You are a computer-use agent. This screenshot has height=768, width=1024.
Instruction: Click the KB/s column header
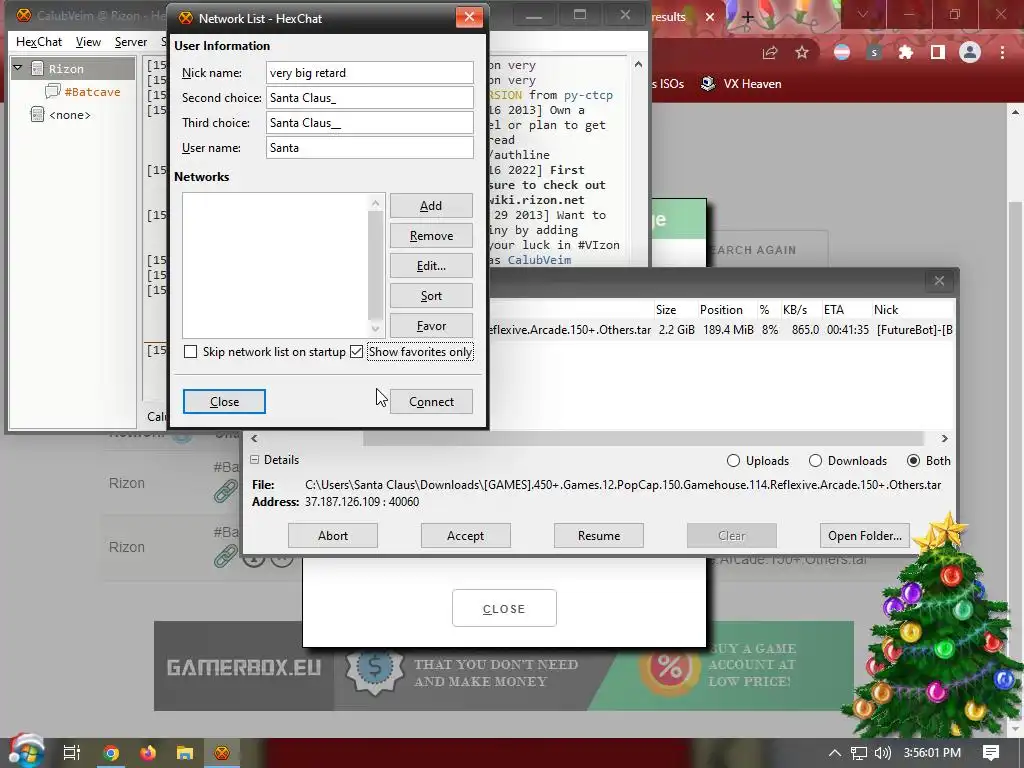tap(795, 310)
